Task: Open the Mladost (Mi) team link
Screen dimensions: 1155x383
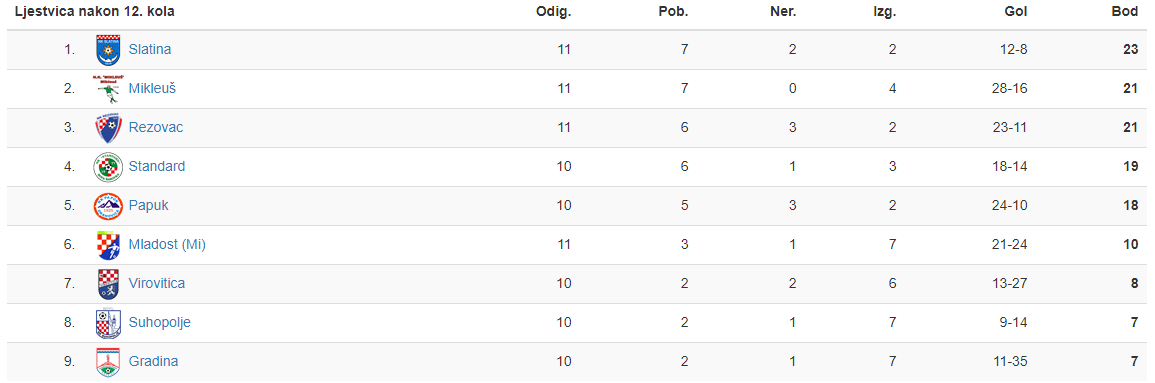Action: click(166, 245)
